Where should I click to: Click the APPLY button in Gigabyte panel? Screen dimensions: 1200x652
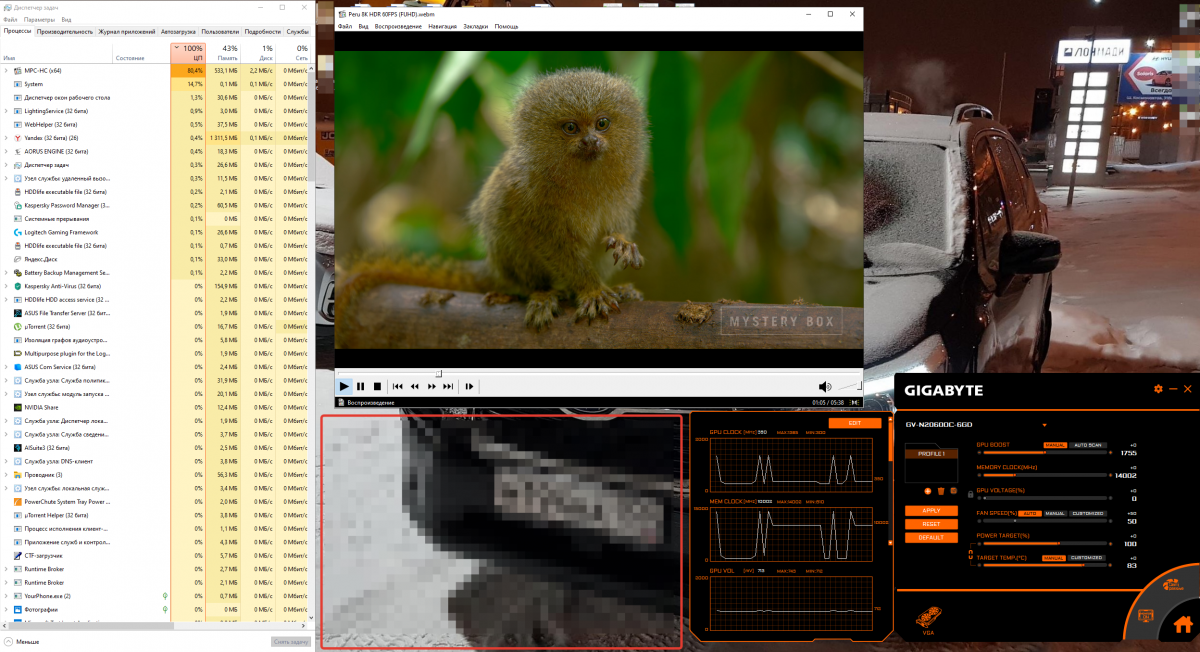930,511
